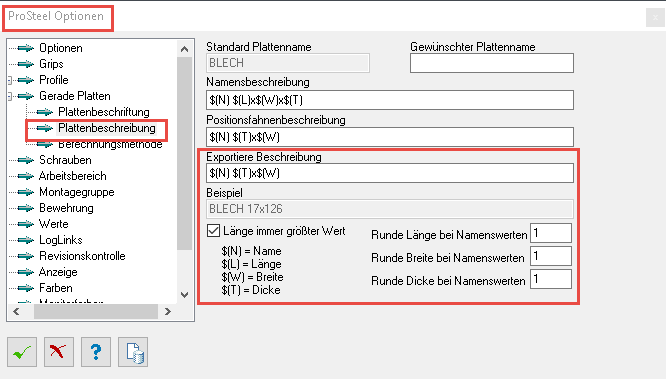Viewport: 666px width, 379px height.
Task: Select Werte in the tree
Action: (x=54, y=224)
